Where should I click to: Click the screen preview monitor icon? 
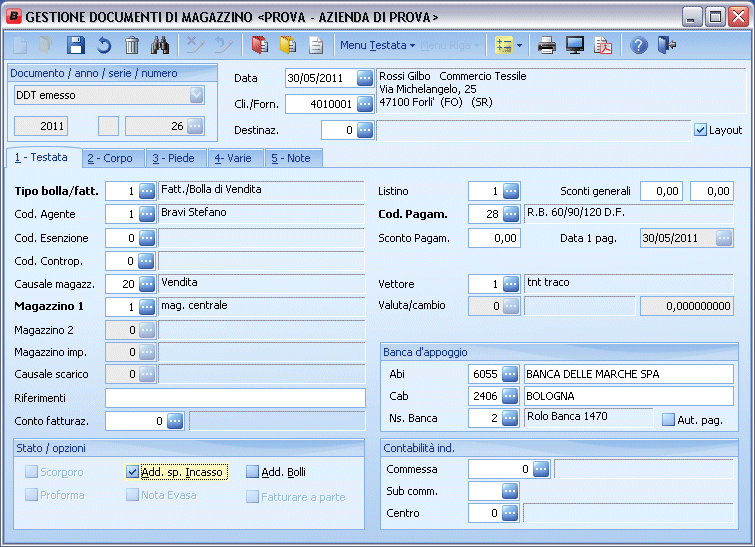point(575,45)
